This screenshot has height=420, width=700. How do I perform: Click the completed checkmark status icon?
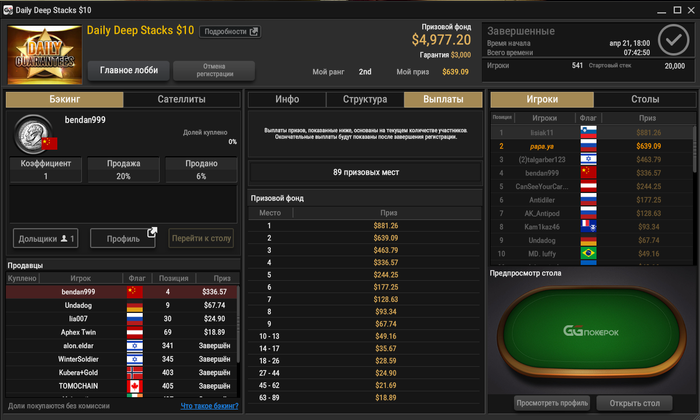click(673, 40)
